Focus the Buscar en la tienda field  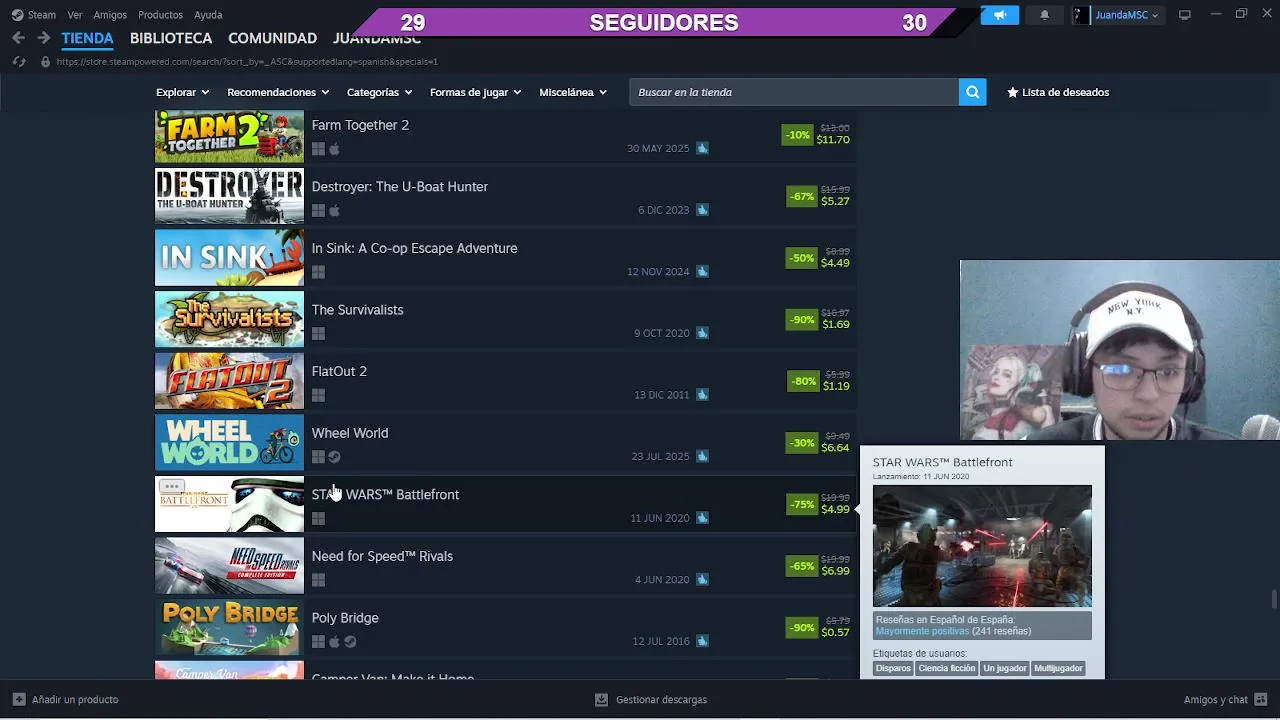[793, 92]
